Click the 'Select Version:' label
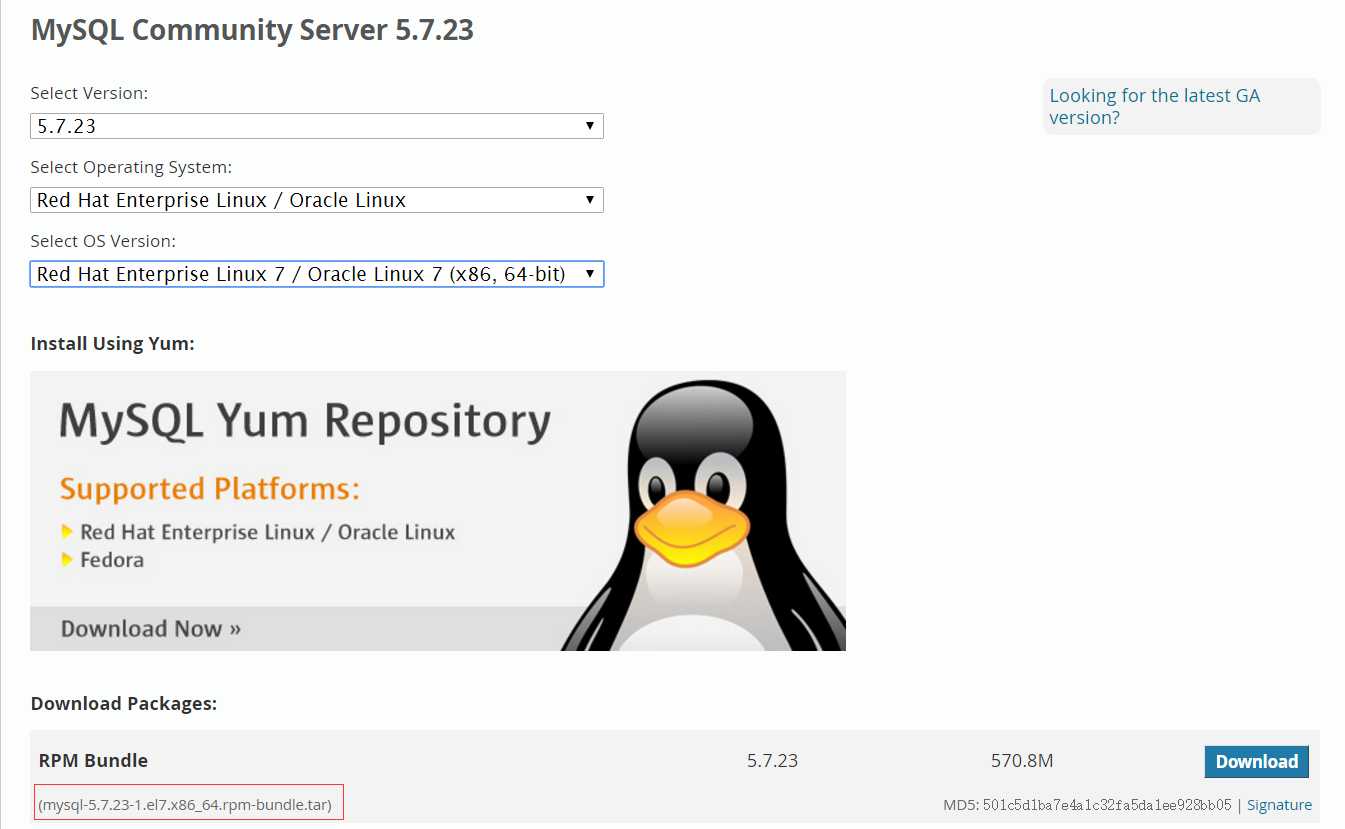1345x829 pixels. point(89,93)
